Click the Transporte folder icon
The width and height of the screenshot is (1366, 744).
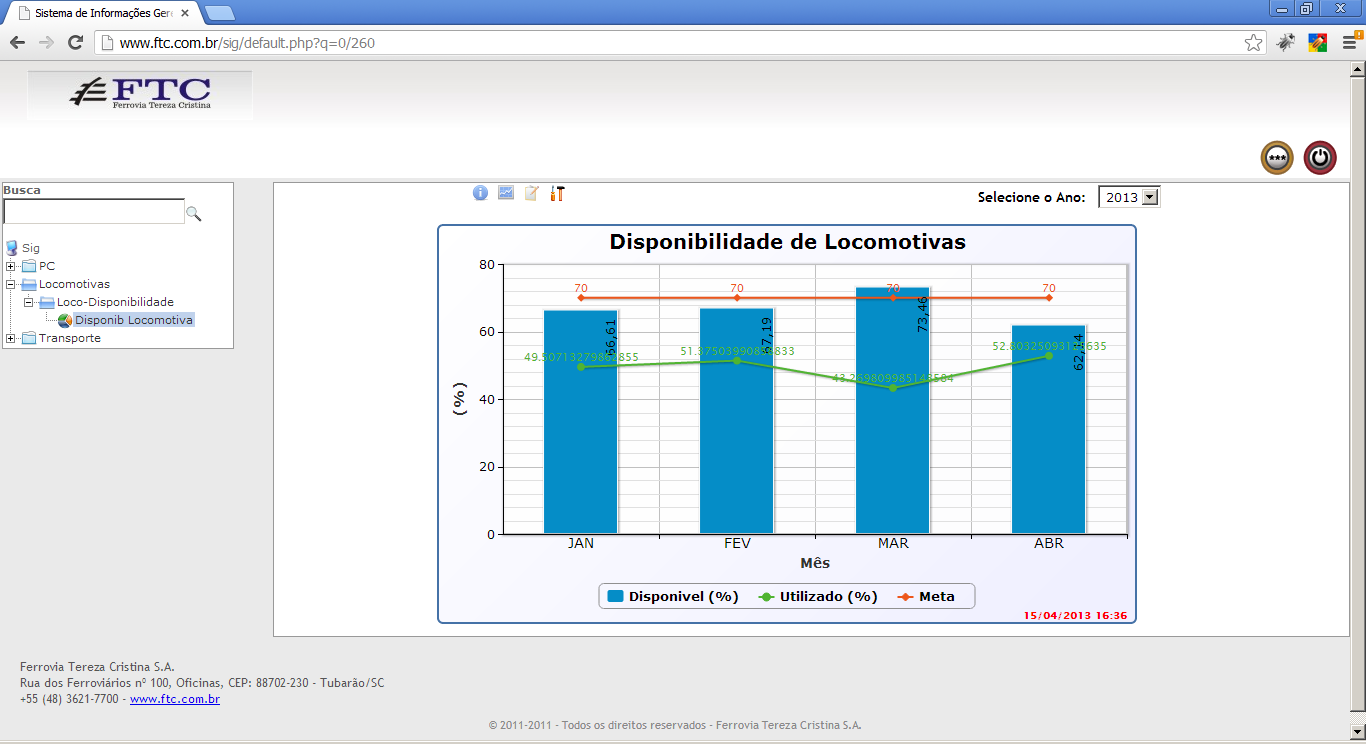point(29,338)
